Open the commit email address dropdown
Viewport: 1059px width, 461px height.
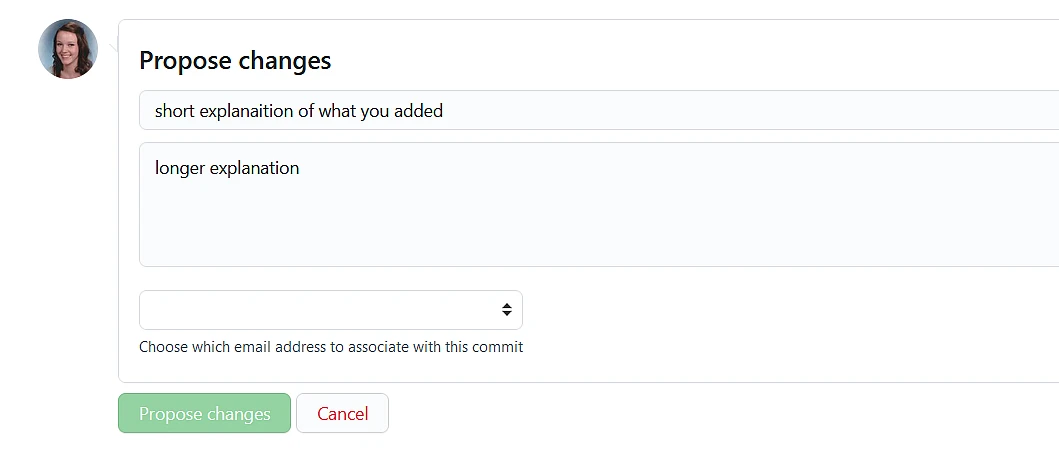(330, 310)
